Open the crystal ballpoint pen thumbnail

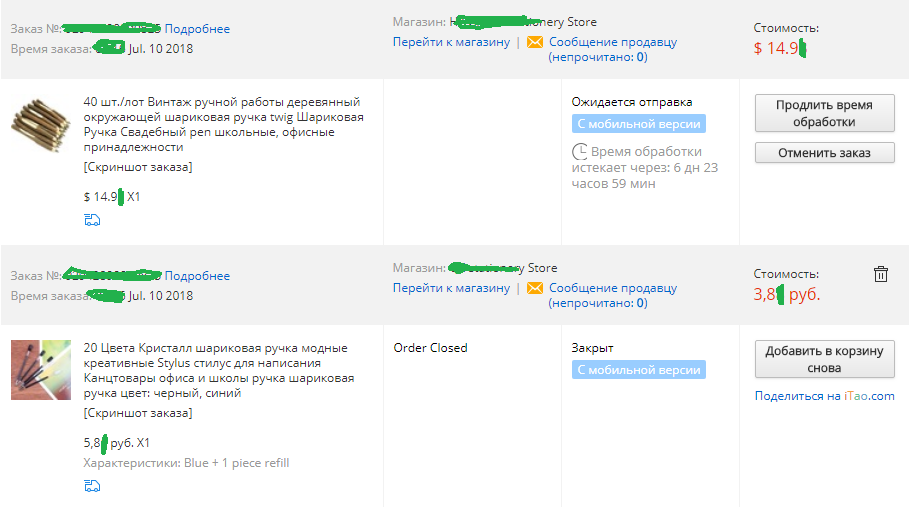[x=41, y=370]
